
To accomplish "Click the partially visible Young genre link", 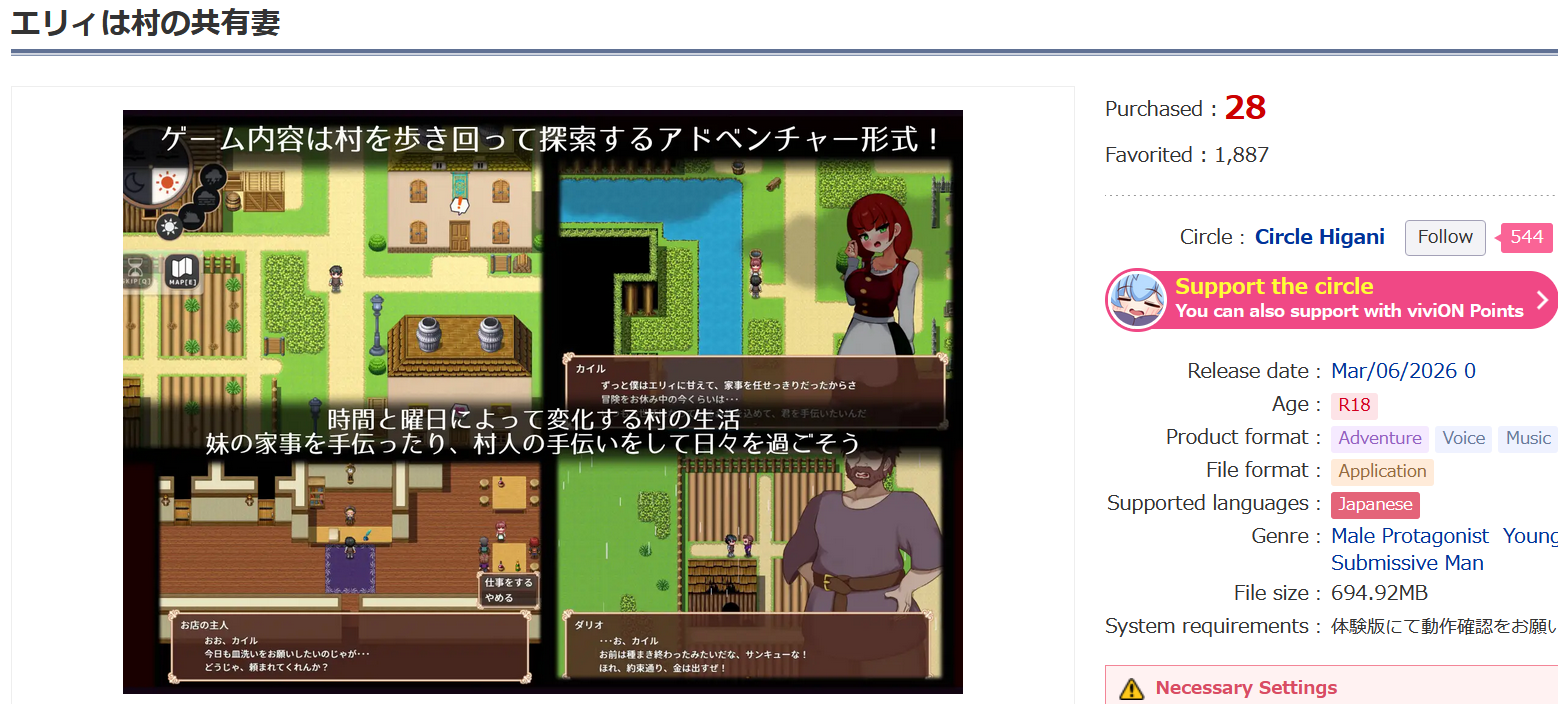I will tap(1530, 536).
